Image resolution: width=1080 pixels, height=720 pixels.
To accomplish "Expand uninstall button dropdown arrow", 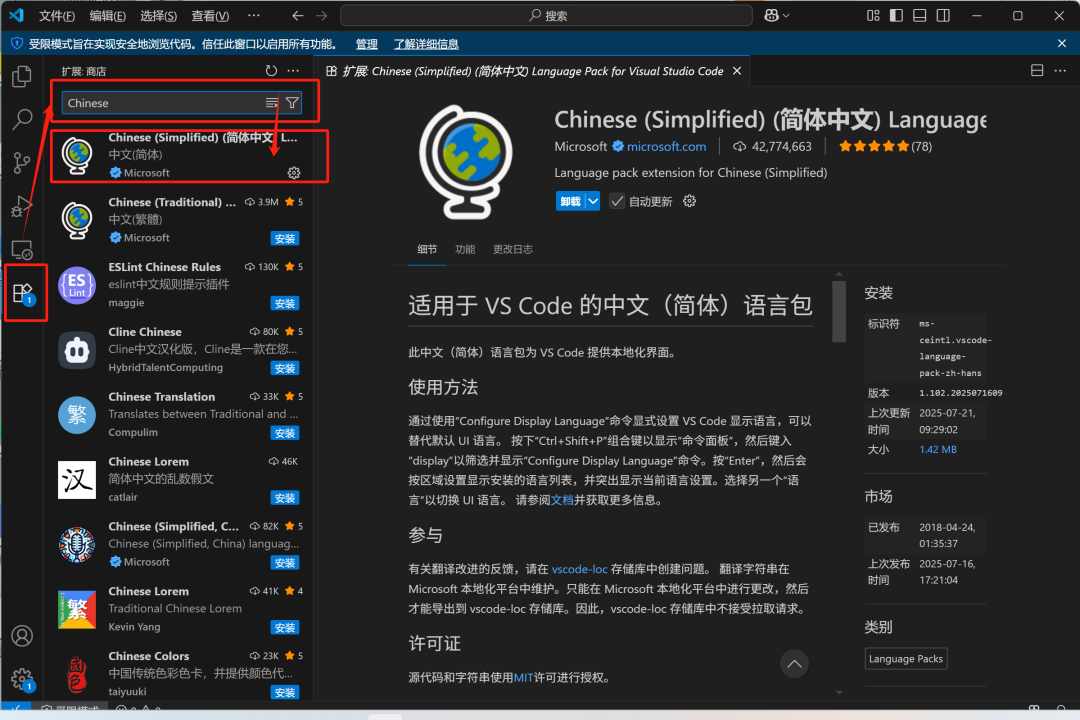I will (x=593, y=201).
